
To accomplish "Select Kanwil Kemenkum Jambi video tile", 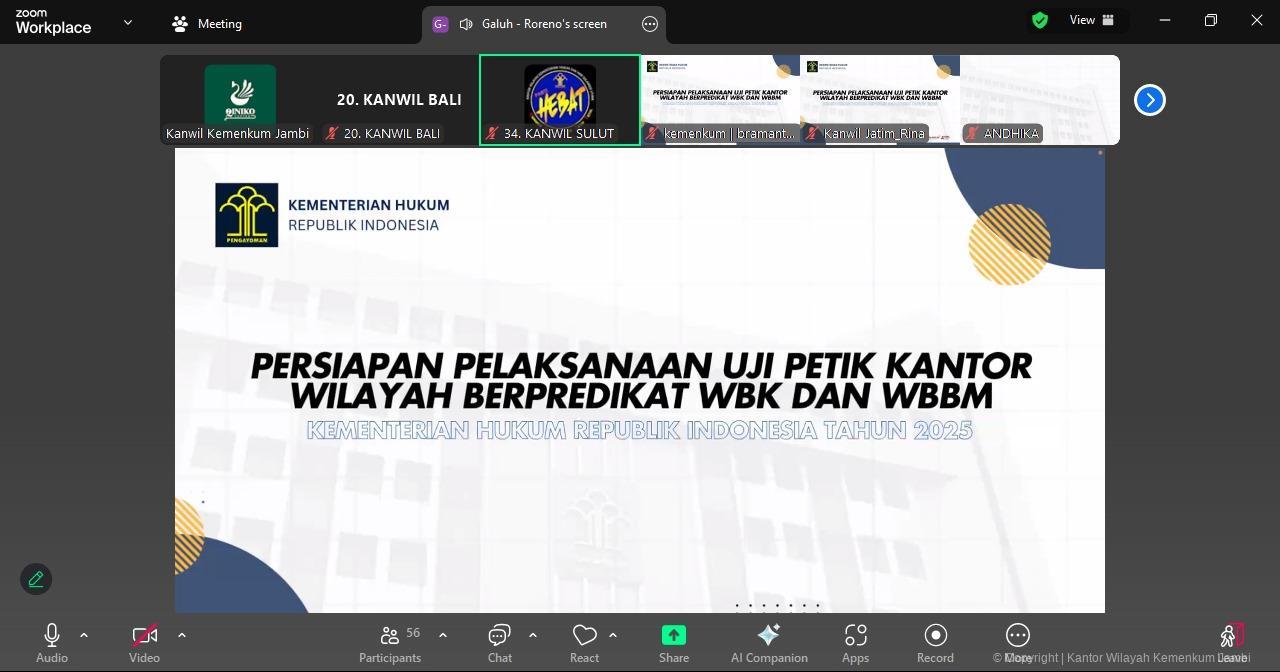I will (x=240, y=100).
